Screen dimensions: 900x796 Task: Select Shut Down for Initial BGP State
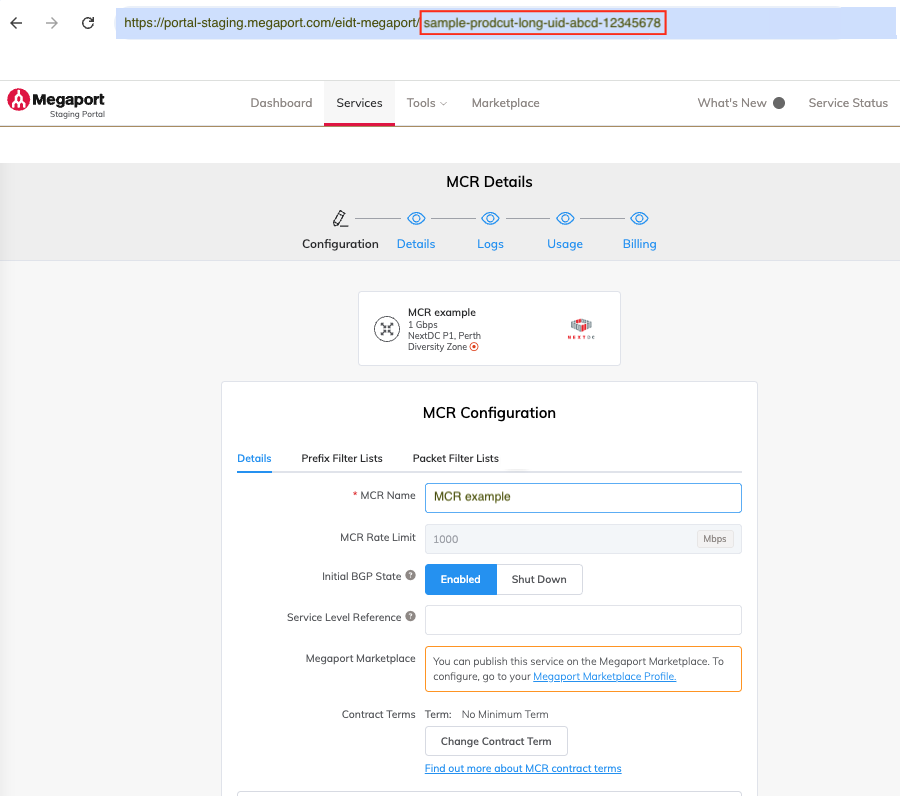point(539,579)
